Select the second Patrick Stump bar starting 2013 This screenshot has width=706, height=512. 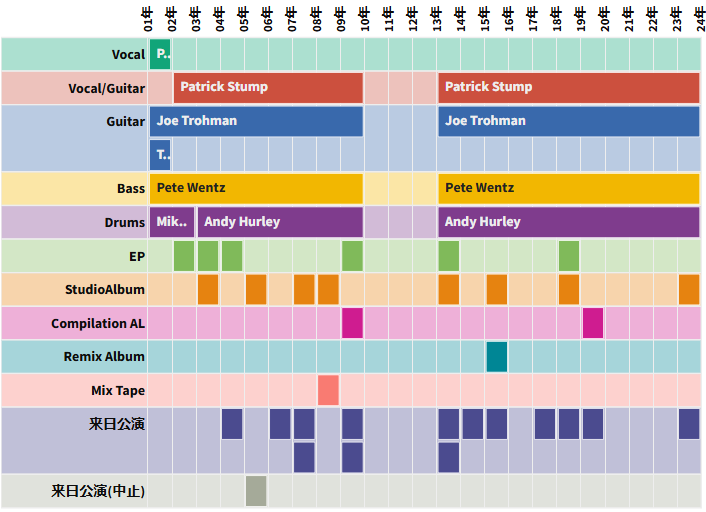(568, 87)
